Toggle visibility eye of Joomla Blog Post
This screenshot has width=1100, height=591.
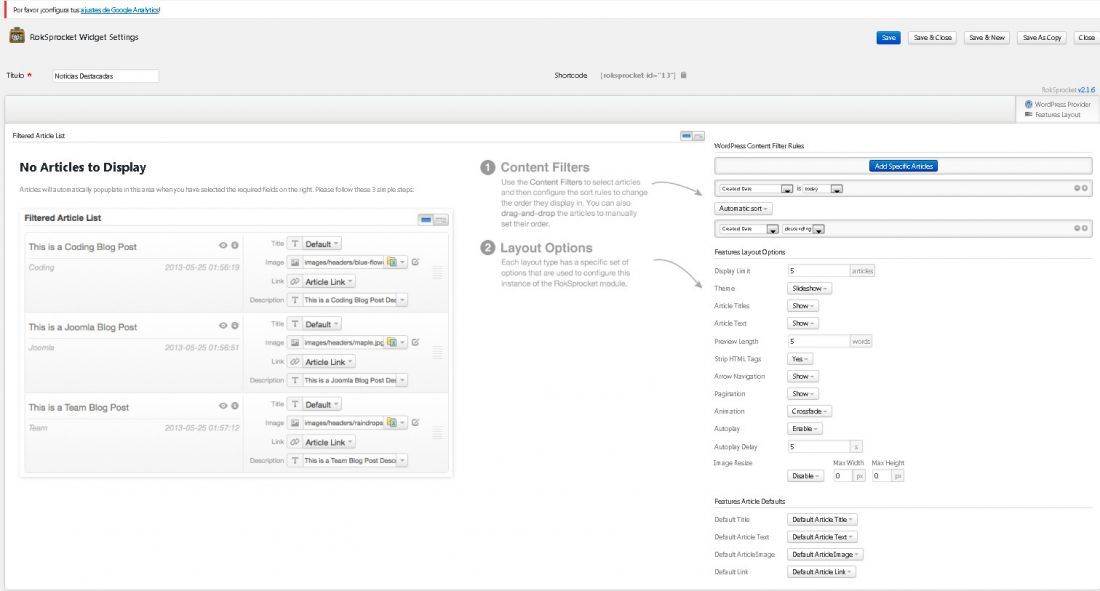[223, 326]
